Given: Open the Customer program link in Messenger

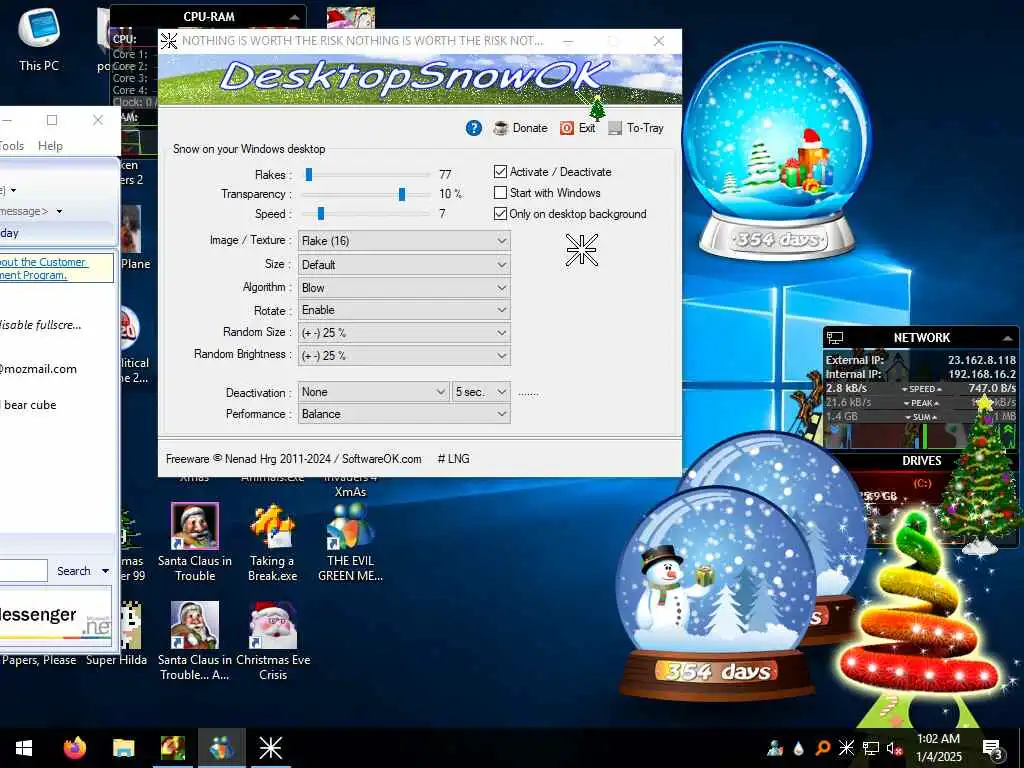Looking at the screenshot, I should pos(43,268).
